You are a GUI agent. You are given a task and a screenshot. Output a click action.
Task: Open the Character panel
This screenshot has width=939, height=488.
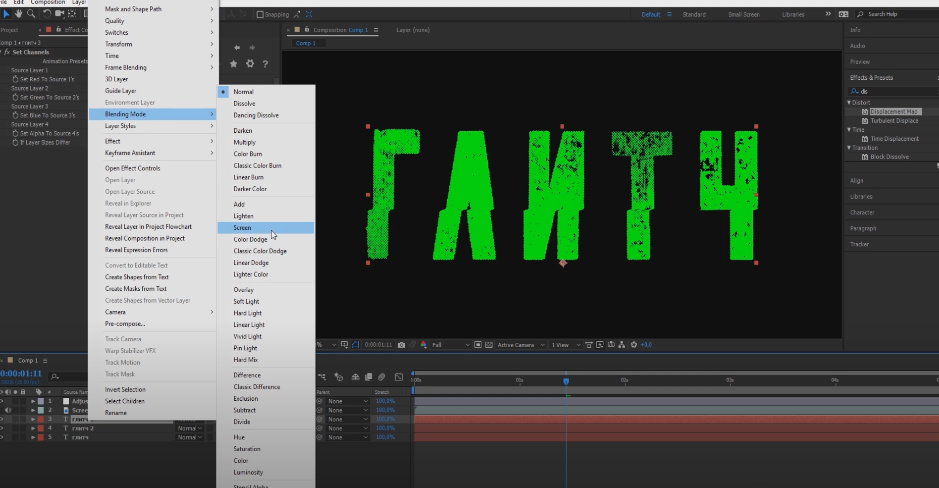click(x=862, y=213)
